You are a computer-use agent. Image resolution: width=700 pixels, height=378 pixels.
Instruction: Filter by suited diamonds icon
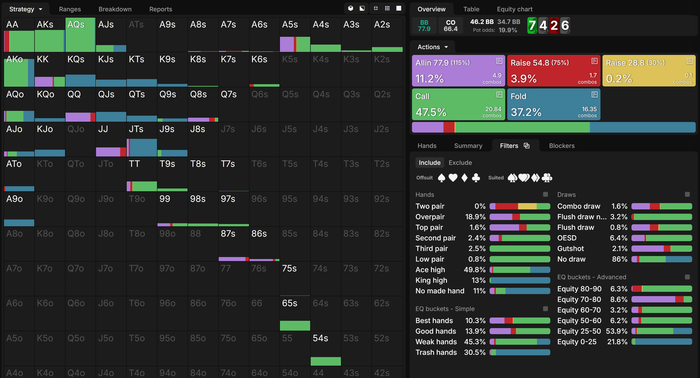[535, 178]
